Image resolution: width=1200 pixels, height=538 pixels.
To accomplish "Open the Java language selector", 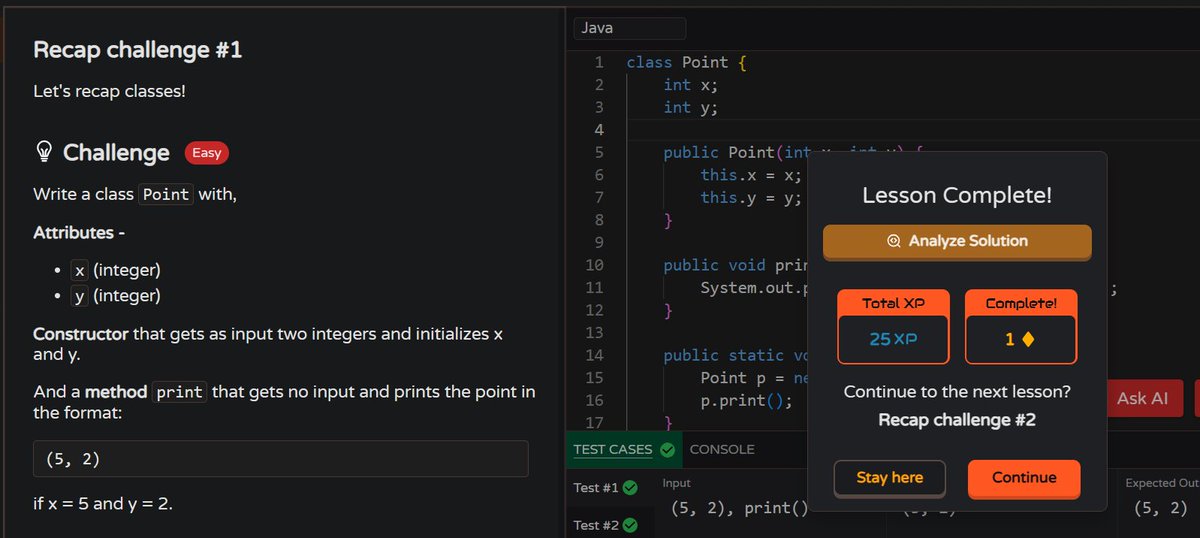I will [630, 28].
